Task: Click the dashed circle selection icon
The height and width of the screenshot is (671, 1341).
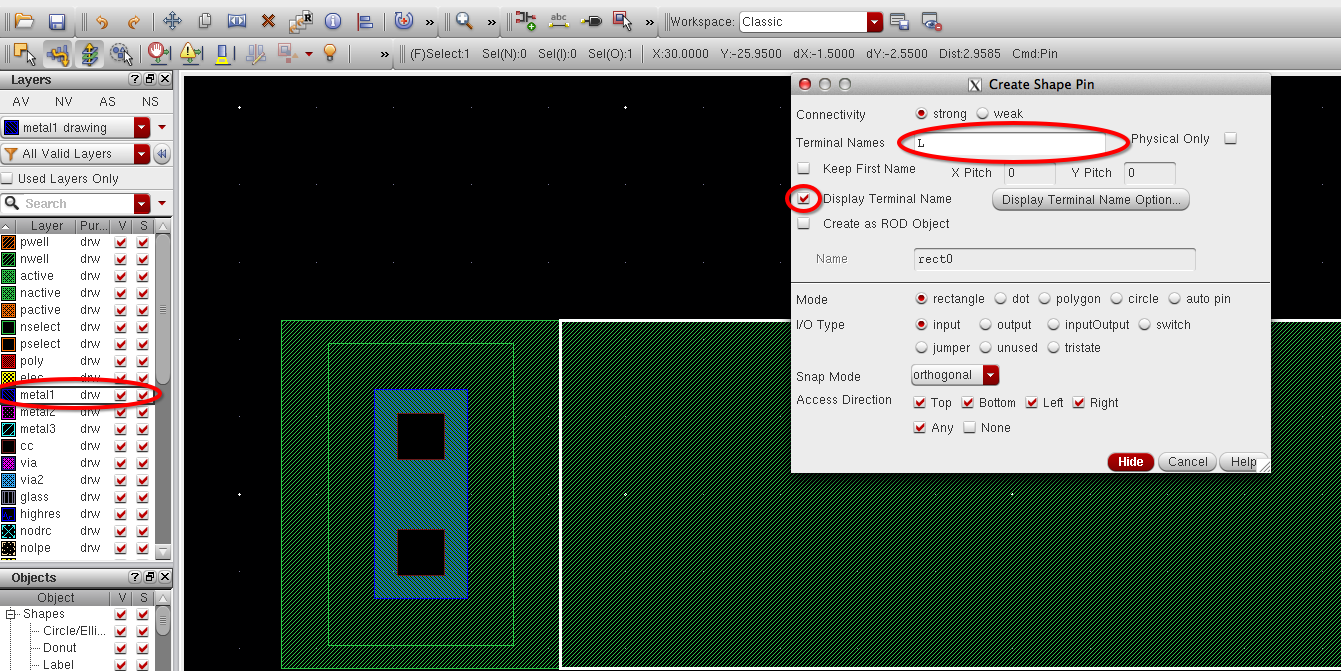Action: pos(123,53)
